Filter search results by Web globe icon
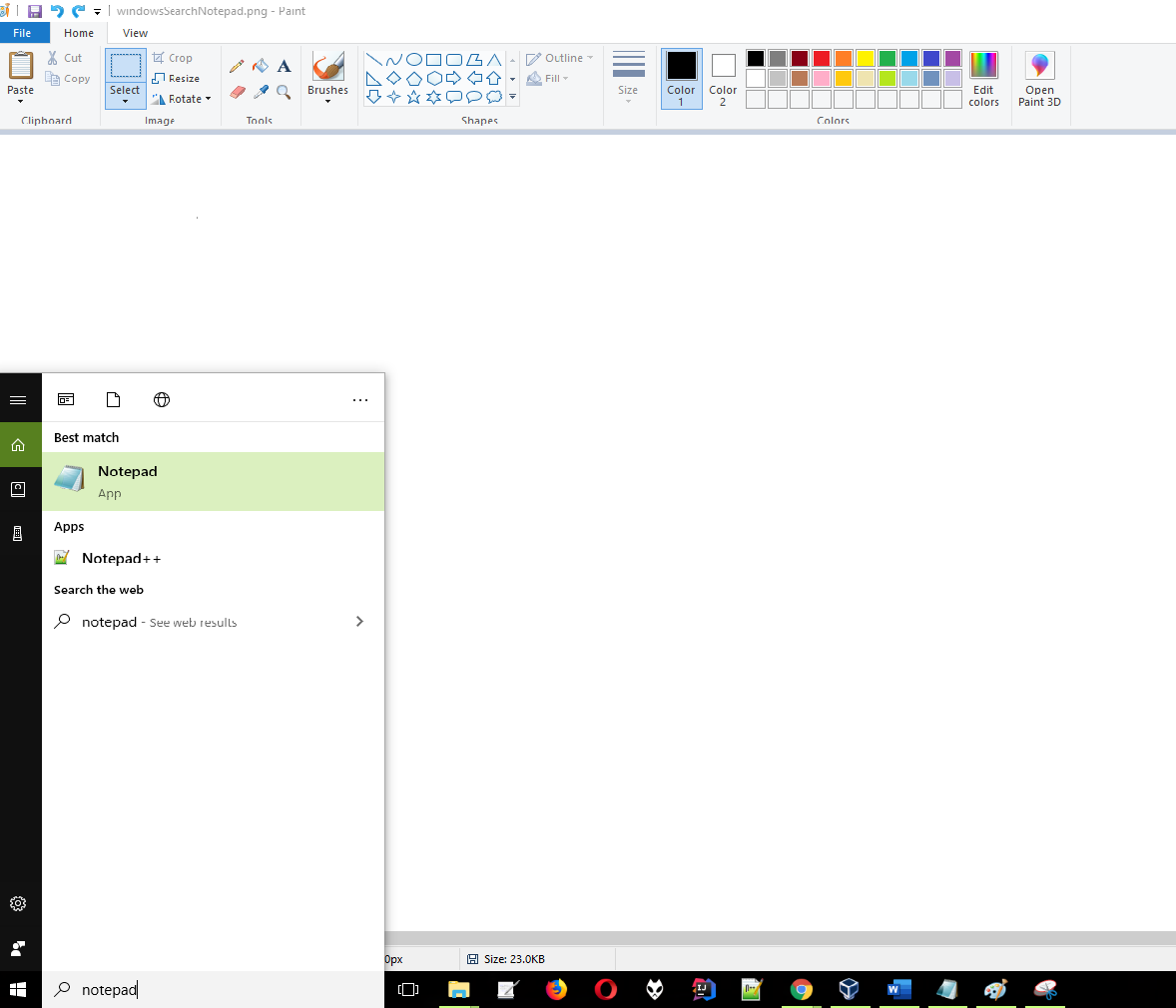1176x1008 pixels. pos(162,400)
